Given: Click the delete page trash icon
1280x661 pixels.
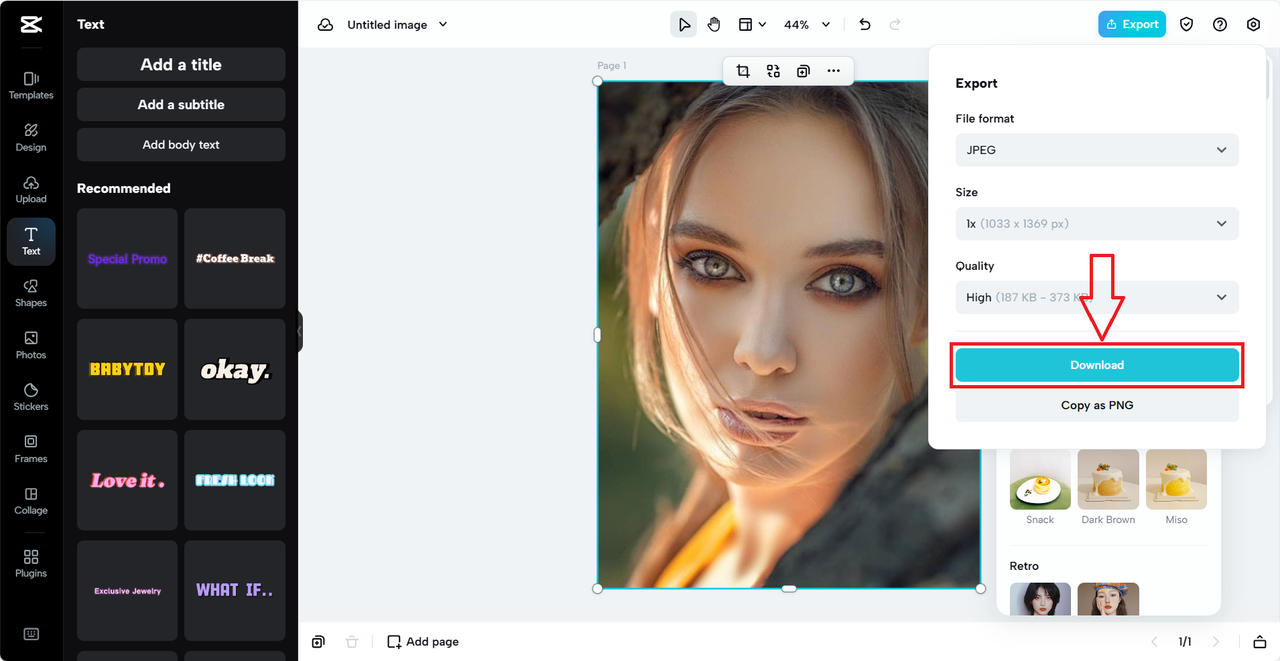Looking at the screenshot, I should [x=351, y=642].
